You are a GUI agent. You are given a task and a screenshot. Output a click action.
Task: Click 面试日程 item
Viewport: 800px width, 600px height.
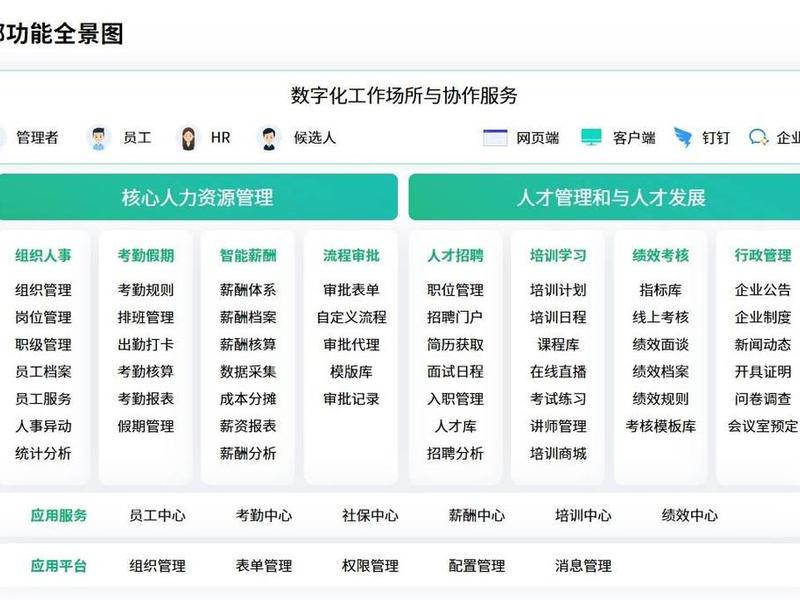click(x=455, y=371)
